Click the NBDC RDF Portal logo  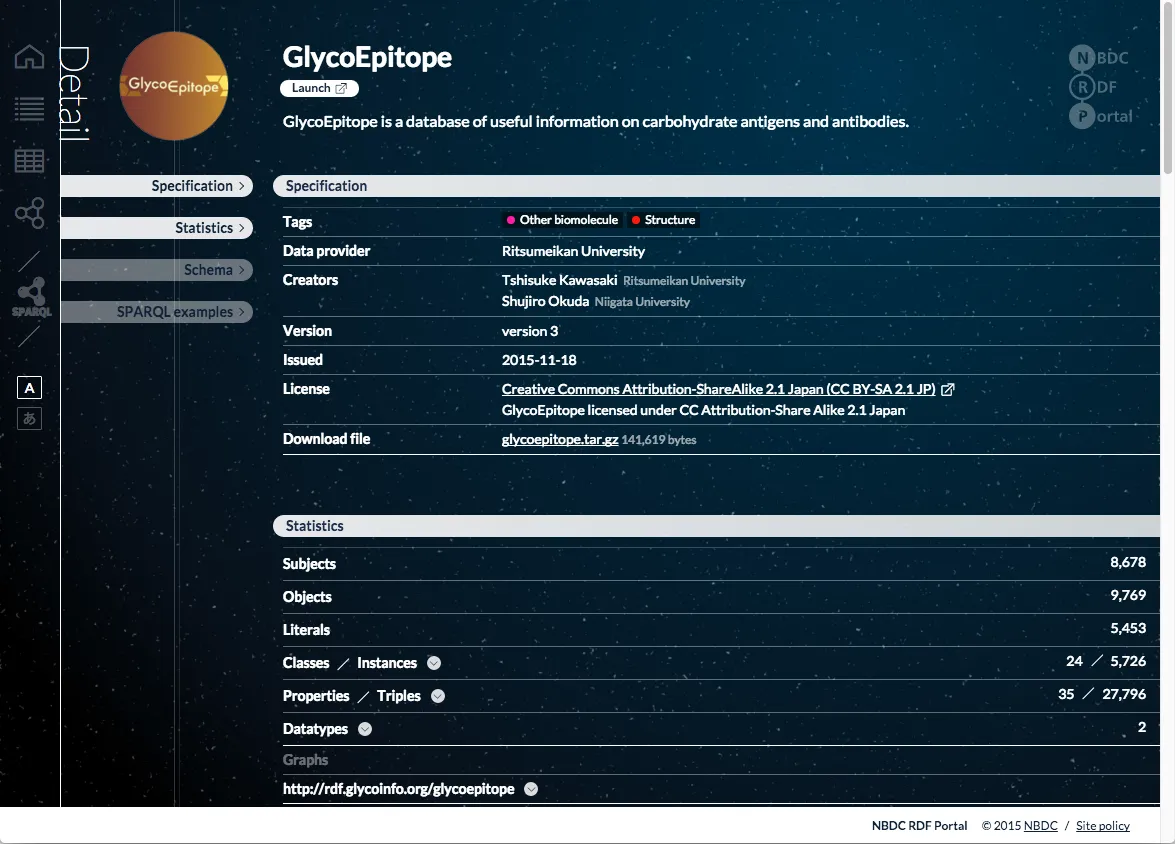click(1100, 87)
